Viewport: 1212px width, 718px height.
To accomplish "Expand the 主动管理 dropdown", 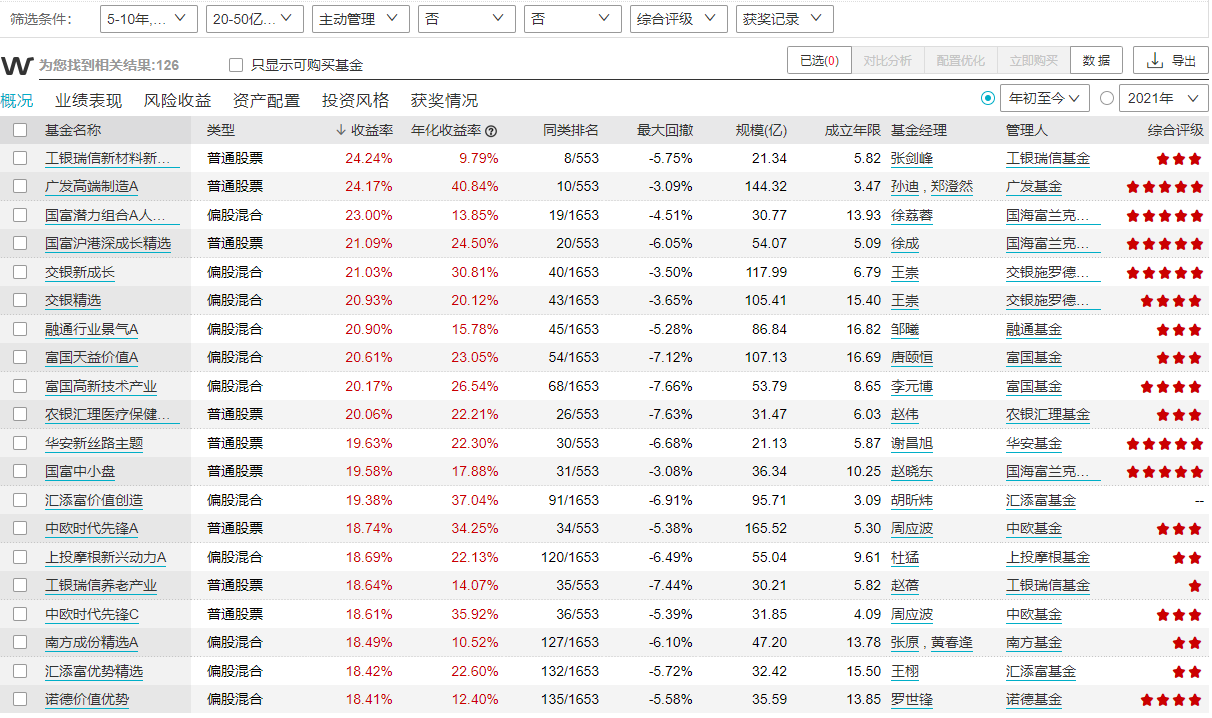I will [361, 19].
